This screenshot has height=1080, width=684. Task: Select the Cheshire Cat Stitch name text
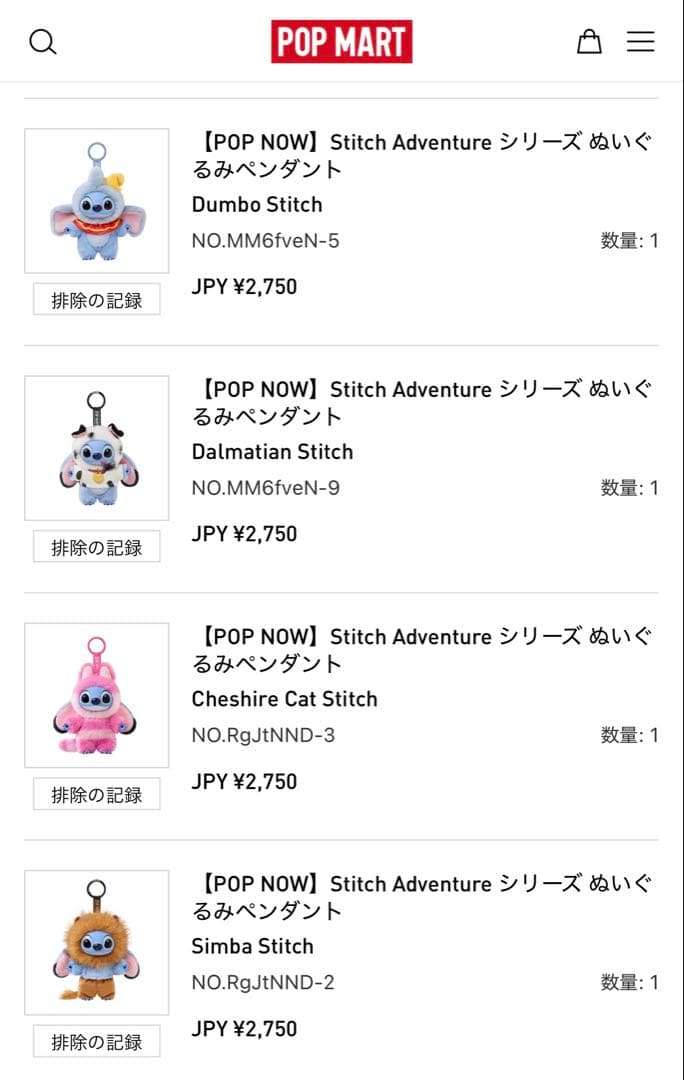click(284, 699)
